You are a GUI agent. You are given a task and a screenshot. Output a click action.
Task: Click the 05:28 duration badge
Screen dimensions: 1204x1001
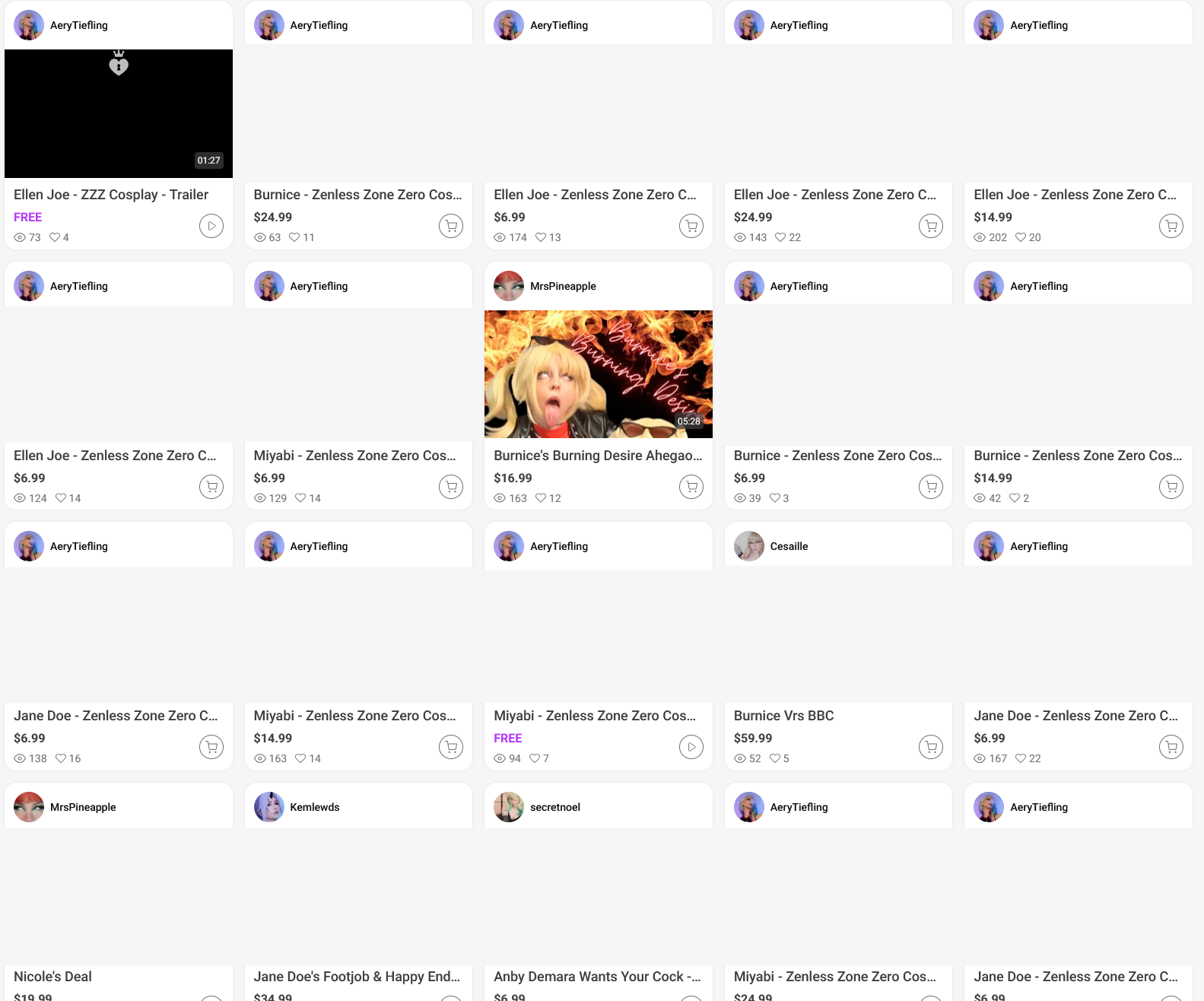tap(689, 421)
